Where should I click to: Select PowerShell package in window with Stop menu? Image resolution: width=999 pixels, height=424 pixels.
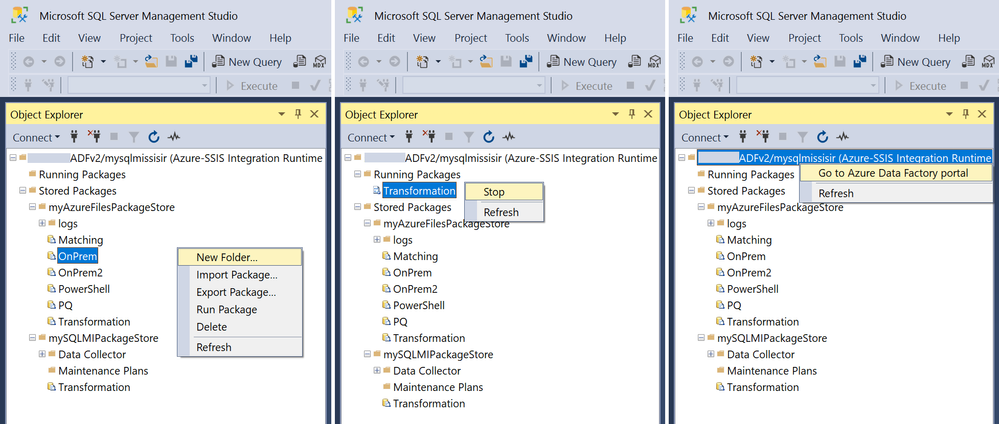419,305
